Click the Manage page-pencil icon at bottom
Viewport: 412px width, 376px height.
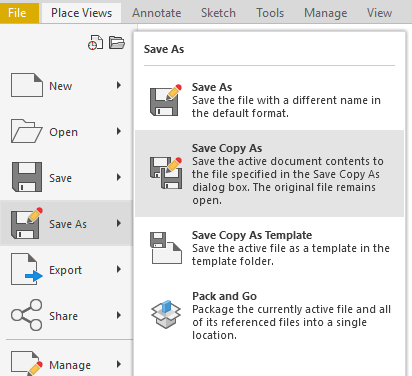pyautogui.click(x=27, y=363)
